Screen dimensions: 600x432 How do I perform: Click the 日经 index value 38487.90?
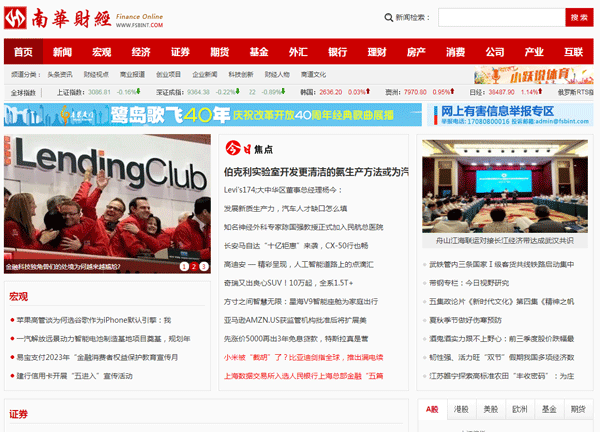pyautogui.click(x=501, y=92)
